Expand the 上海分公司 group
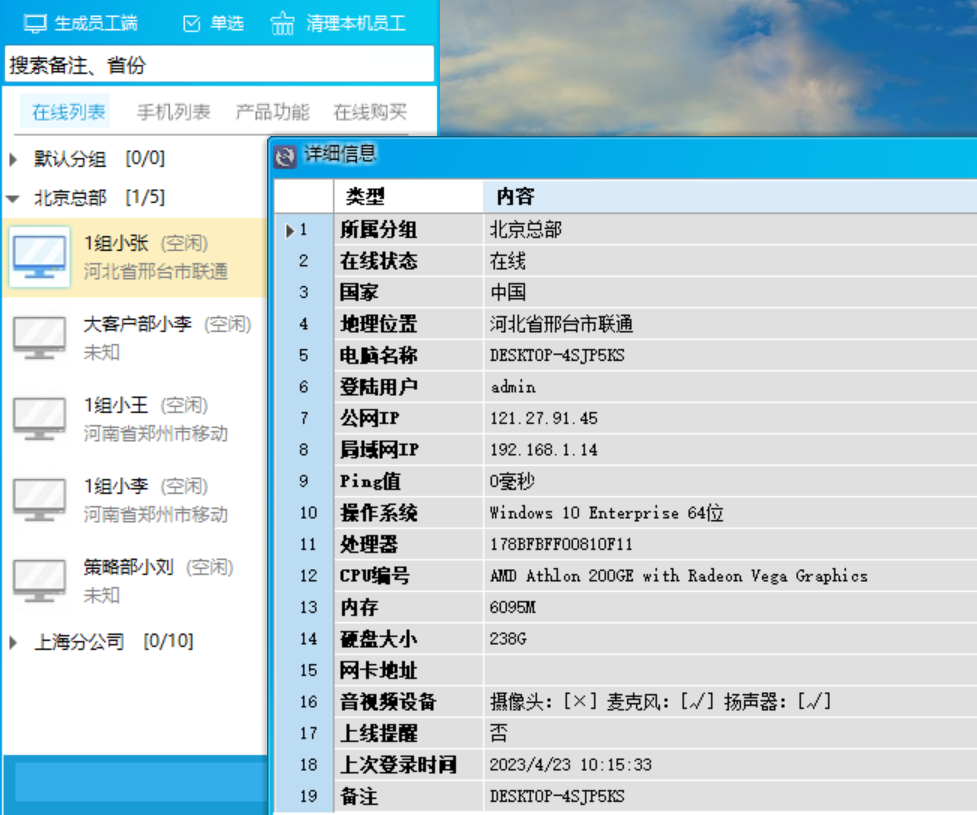The height and width of the screenshot is (815, 977). click(x=14, y=642)
